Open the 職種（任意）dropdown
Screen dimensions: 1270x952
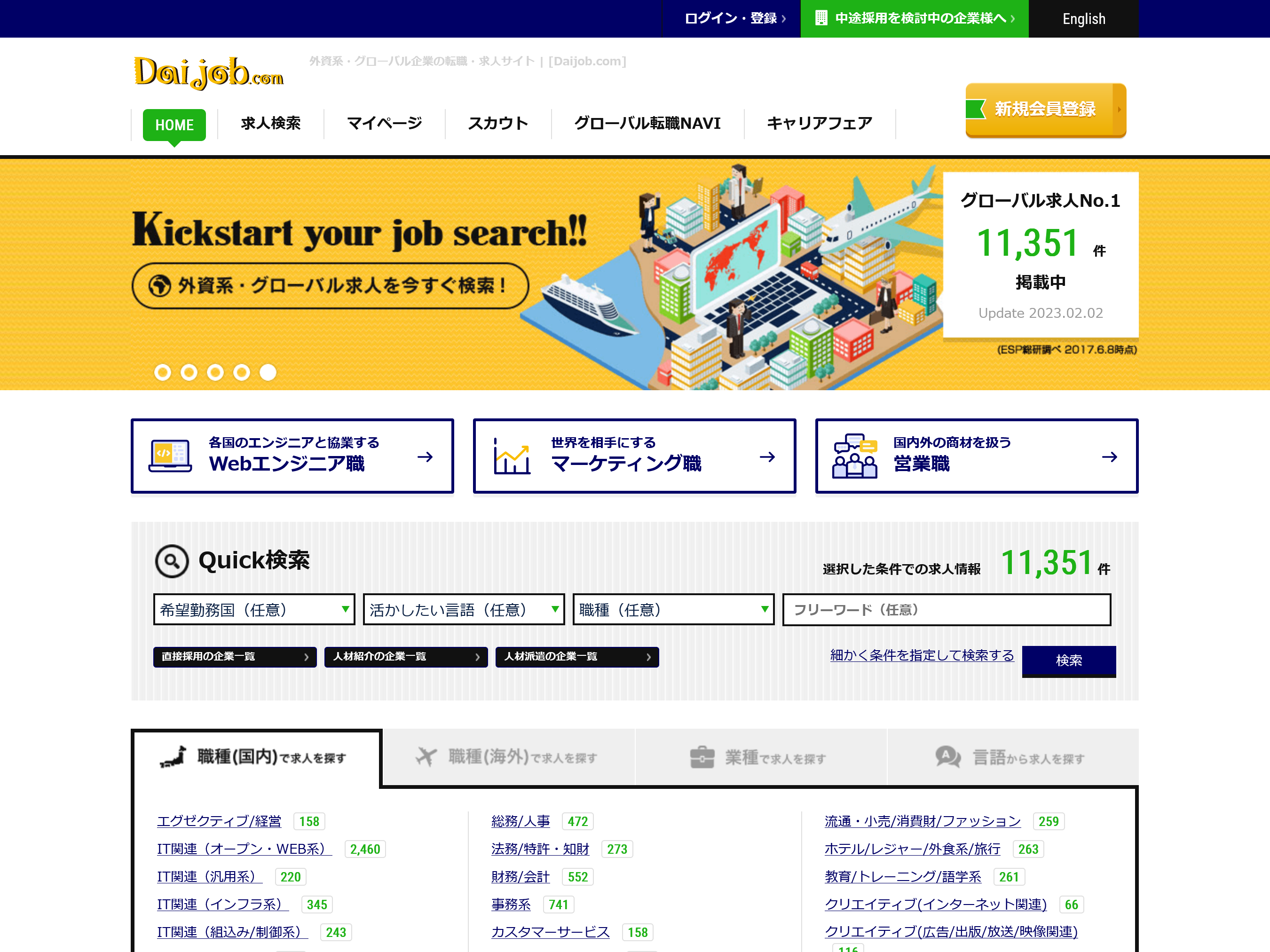pos(672,610)
